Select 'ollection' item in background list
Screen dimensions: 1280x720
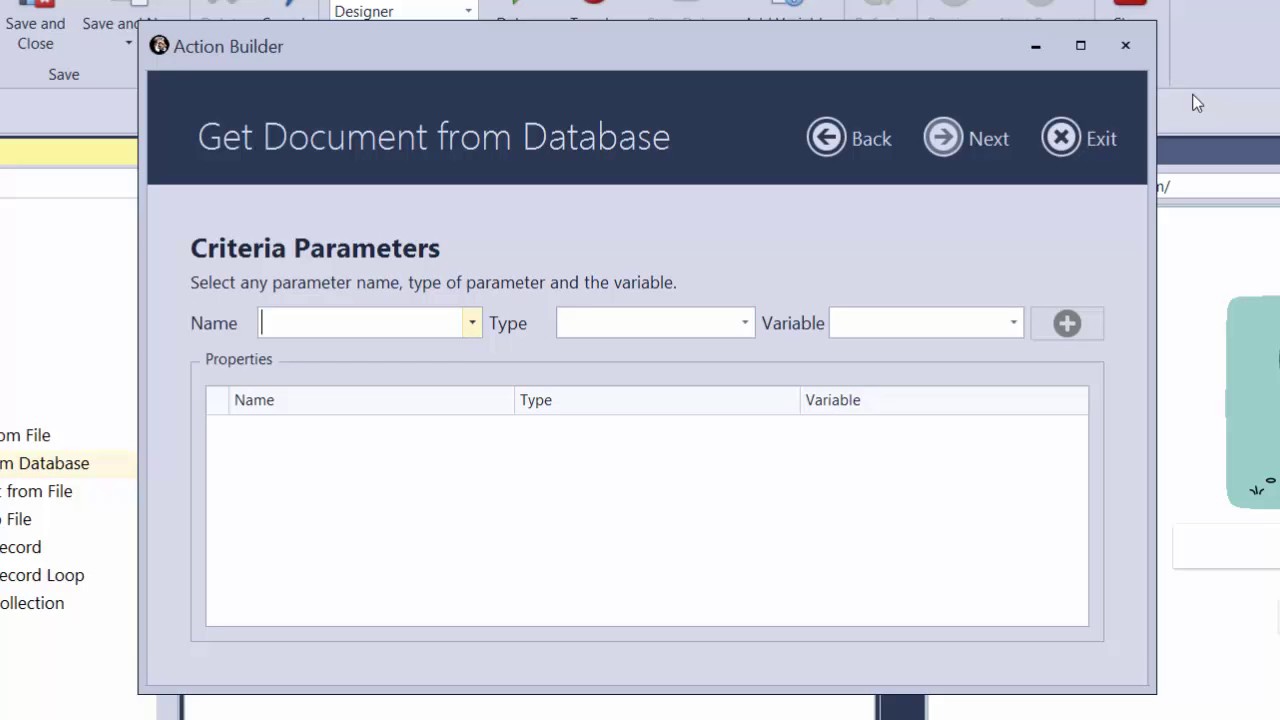coord(32,603)
